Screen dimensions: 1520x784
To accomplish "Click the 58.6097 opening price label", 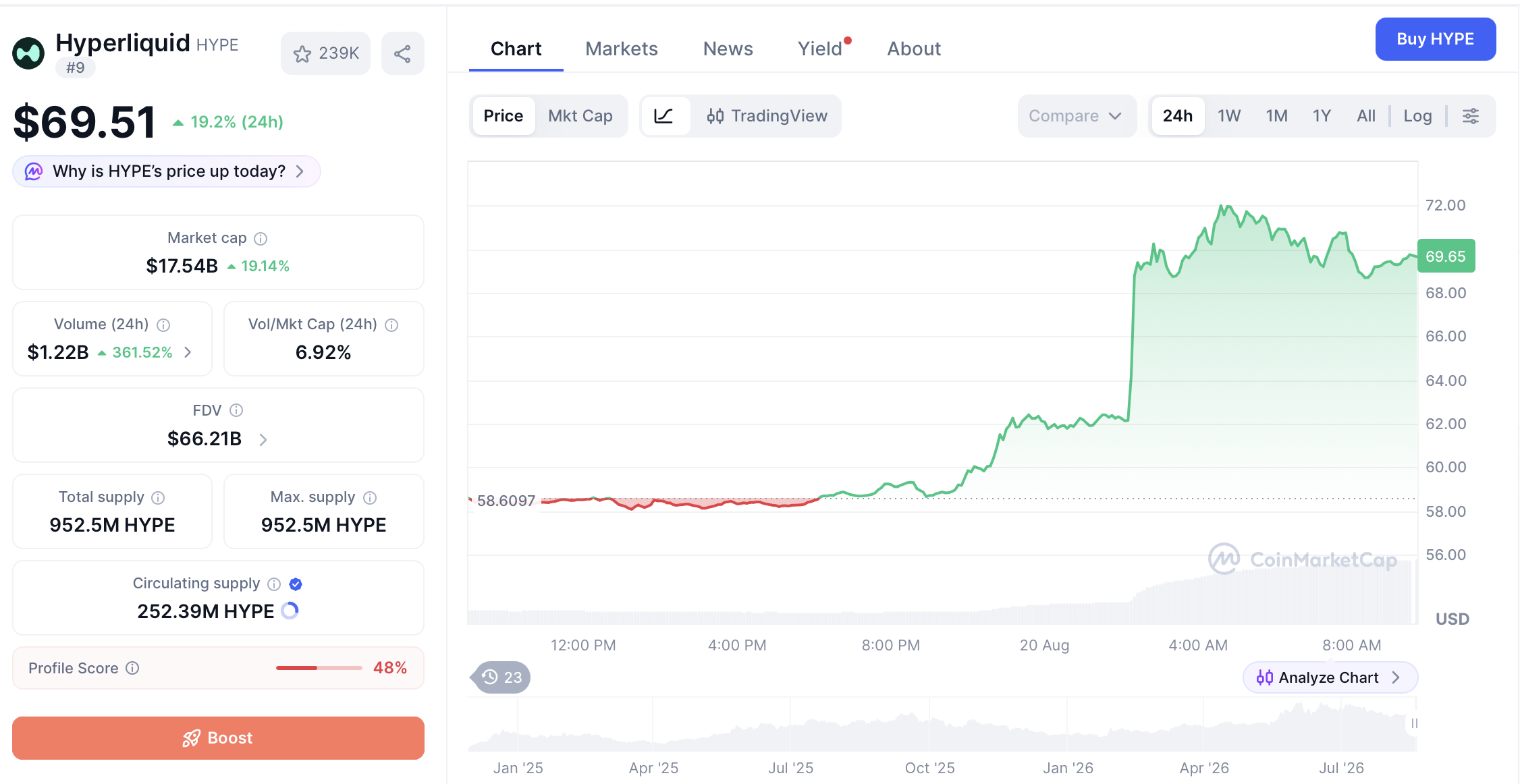I will (506, 501).
